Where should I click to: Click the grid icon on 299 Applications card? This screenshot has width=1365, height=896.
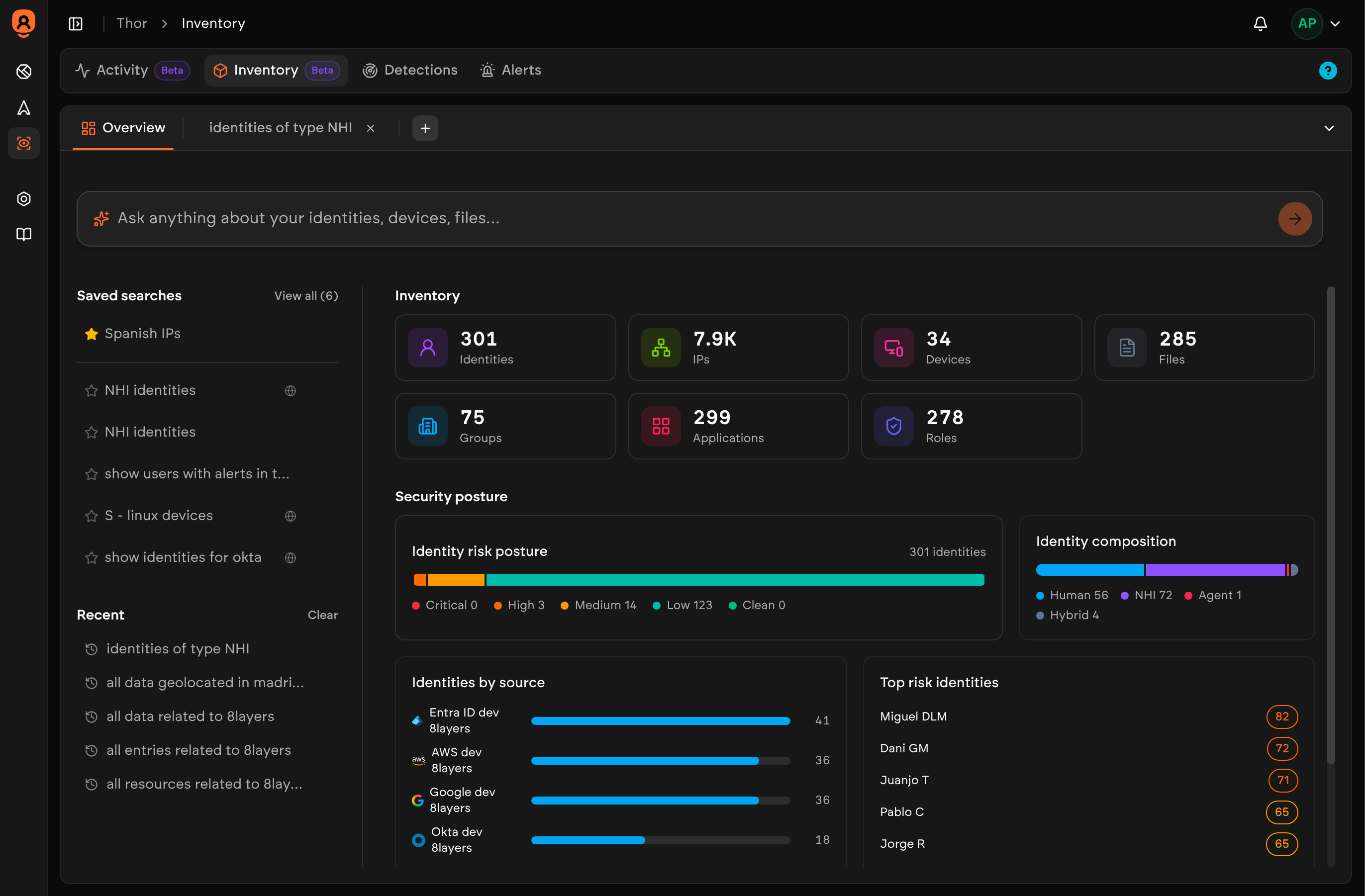click(x=661, y=426)
